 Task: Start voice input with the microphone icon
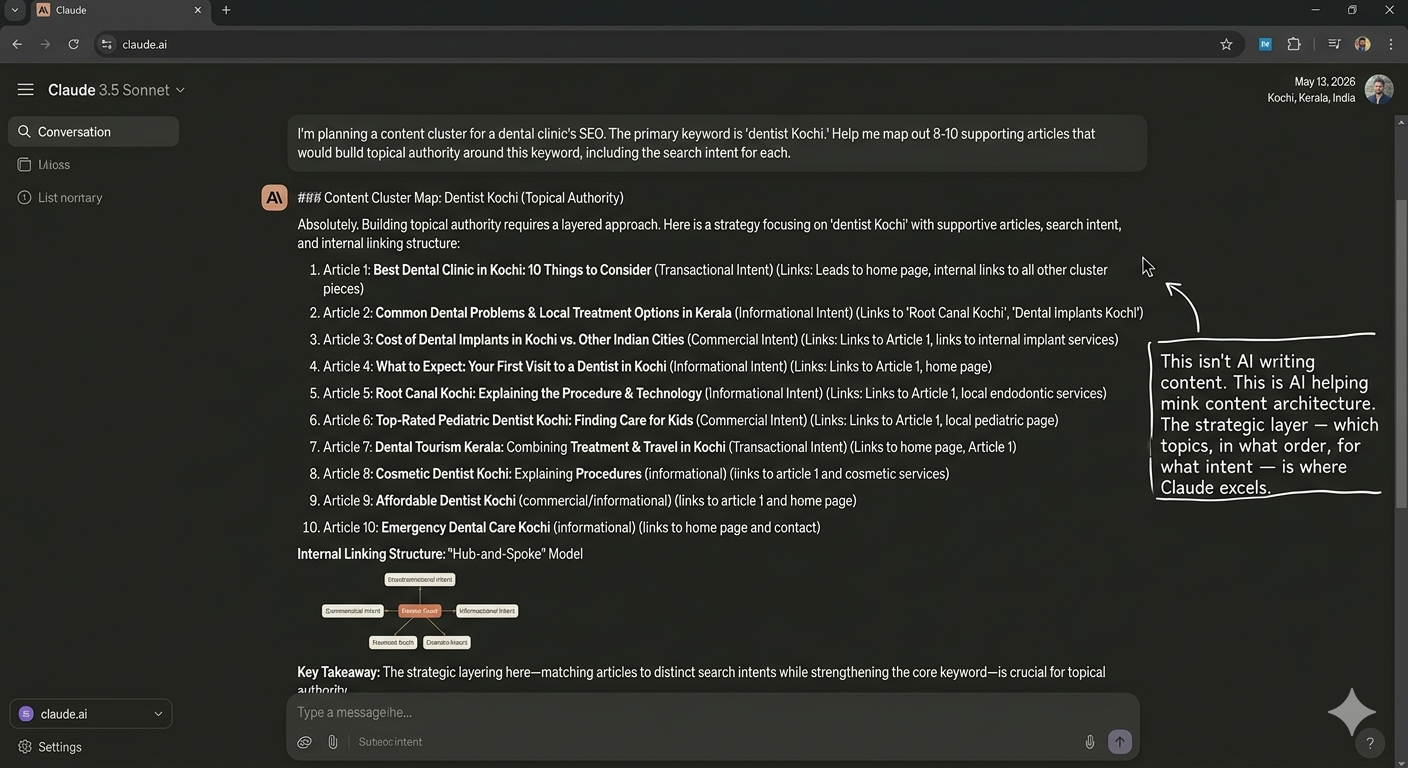[1090, 742]
